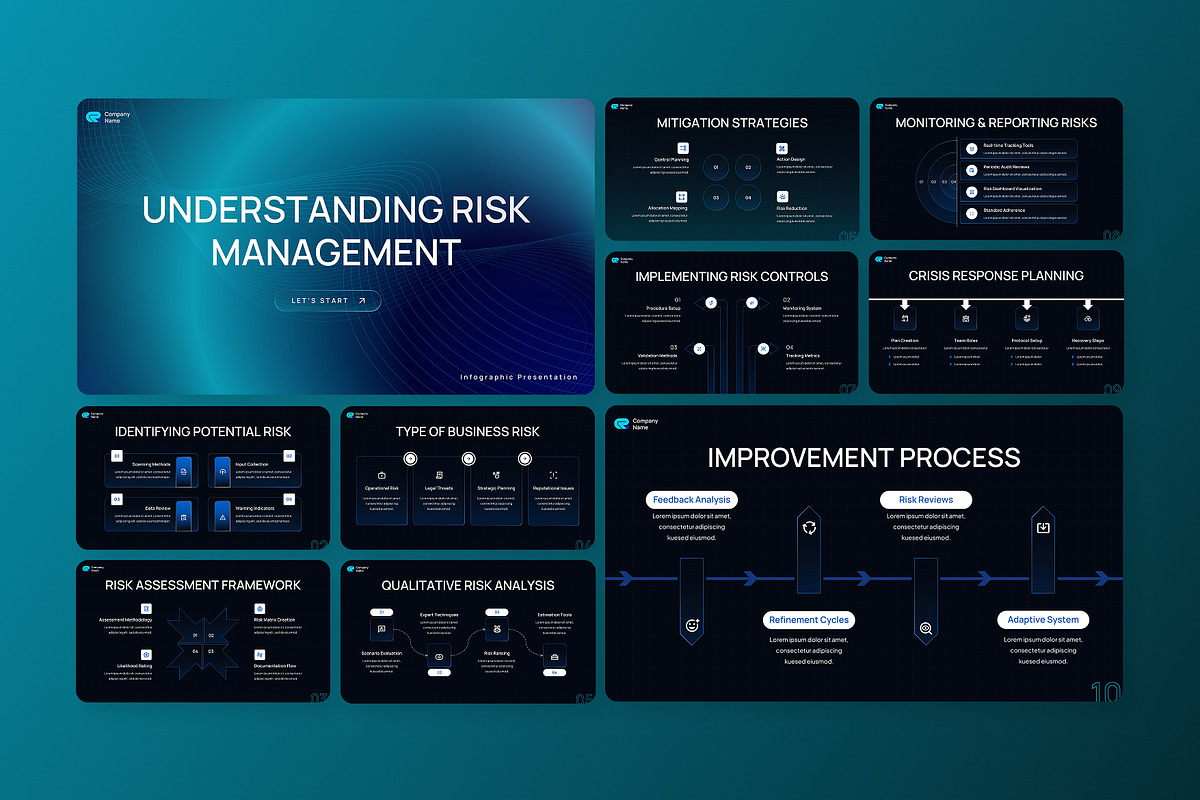Click the Team Roles icon box

(965, 319)
